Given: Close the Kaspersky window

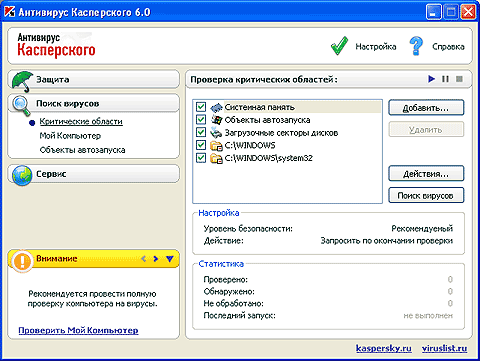Looking at the screenshot, I should (x=468, y=12).
